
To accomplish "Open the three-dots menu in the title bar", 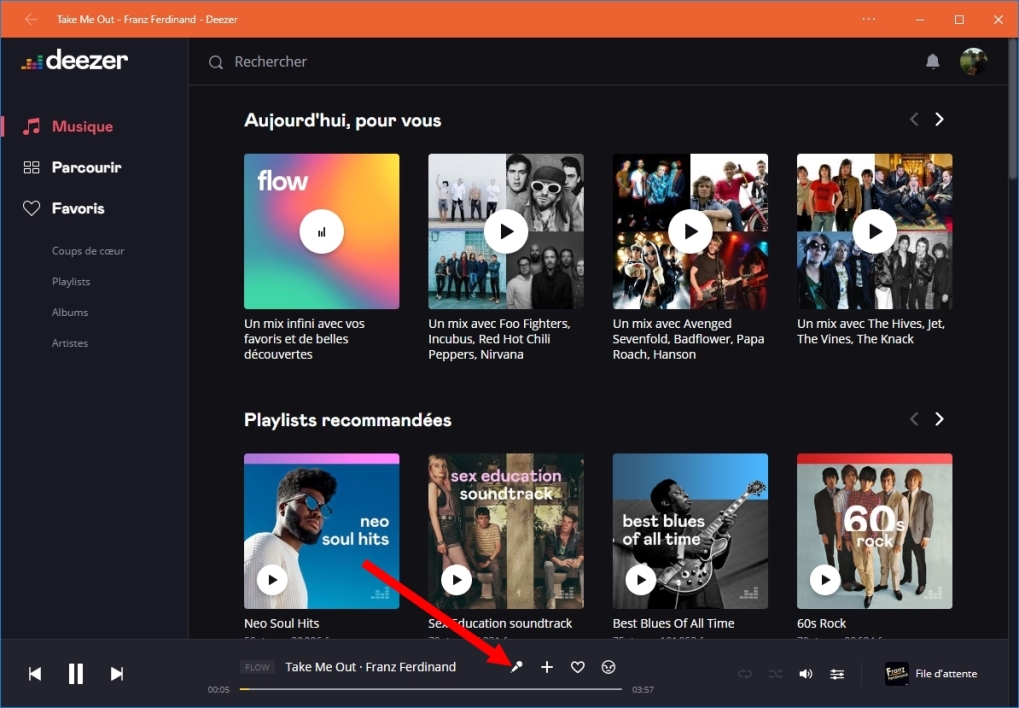I will (869, 19).
